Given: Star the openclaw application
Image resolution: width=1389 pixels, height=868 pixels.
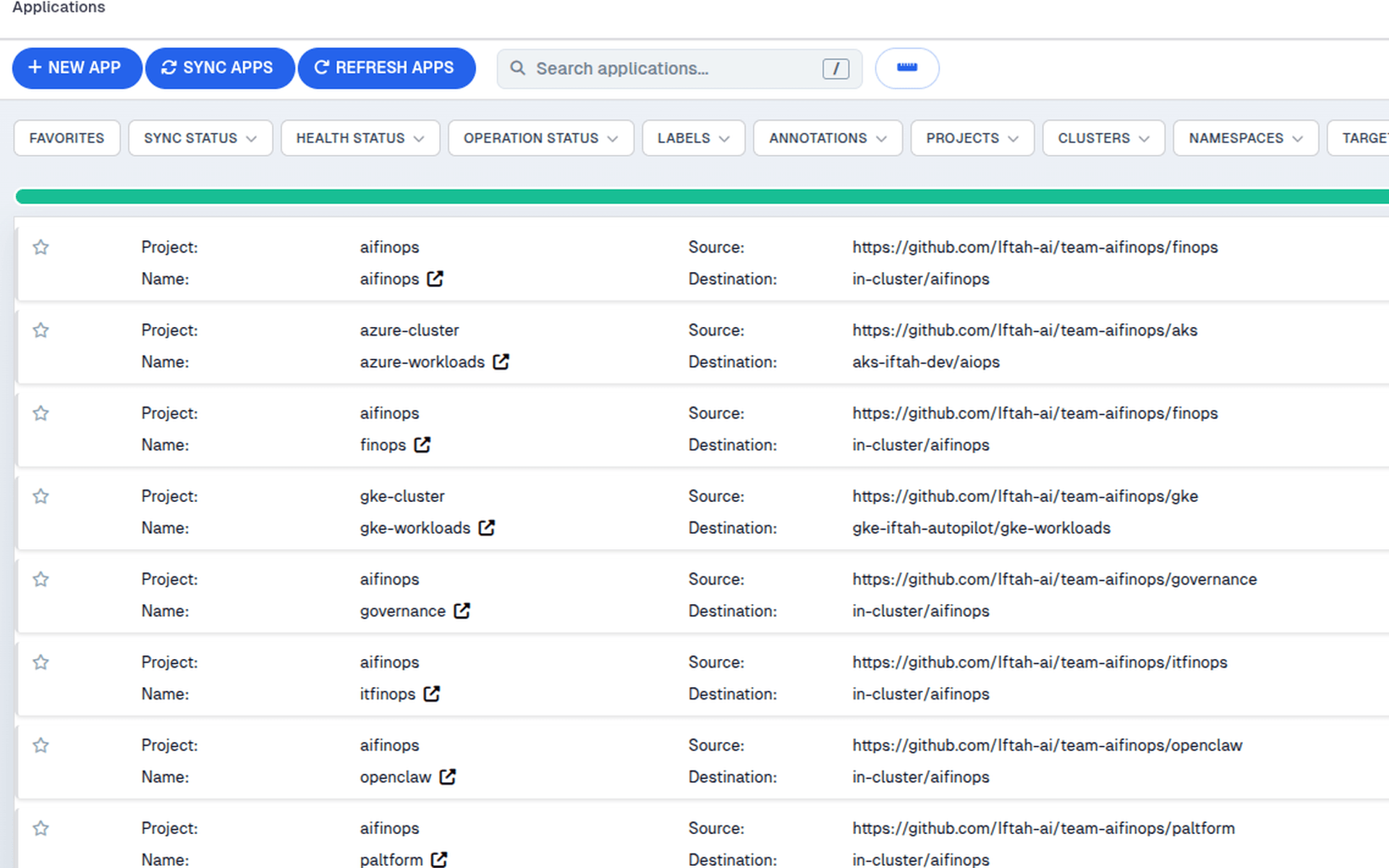Looking at the screenshot, I should click(x=41, y=746).
